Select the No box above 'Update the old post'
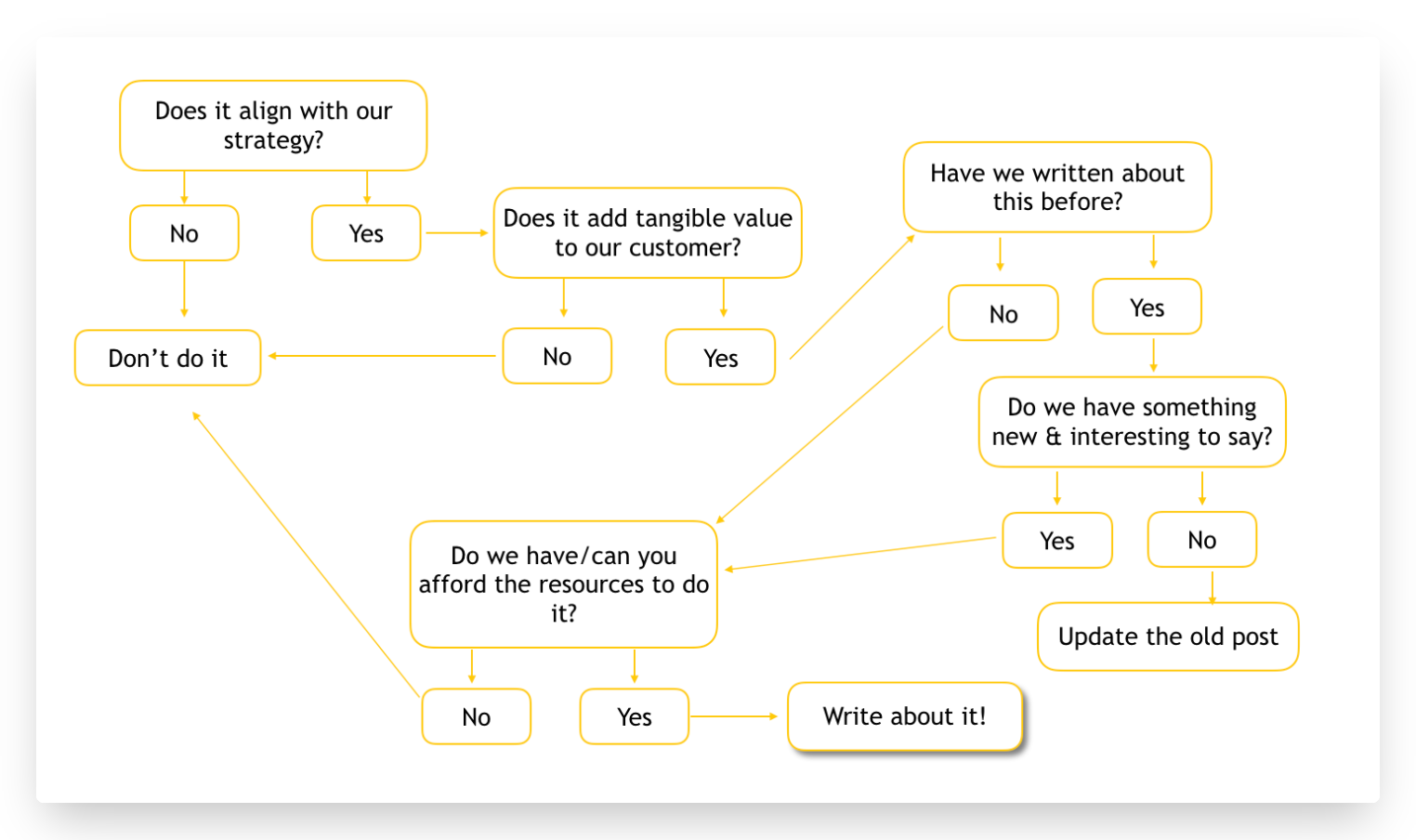Viewport: 1416px width, 840px height. [1202, 539]
